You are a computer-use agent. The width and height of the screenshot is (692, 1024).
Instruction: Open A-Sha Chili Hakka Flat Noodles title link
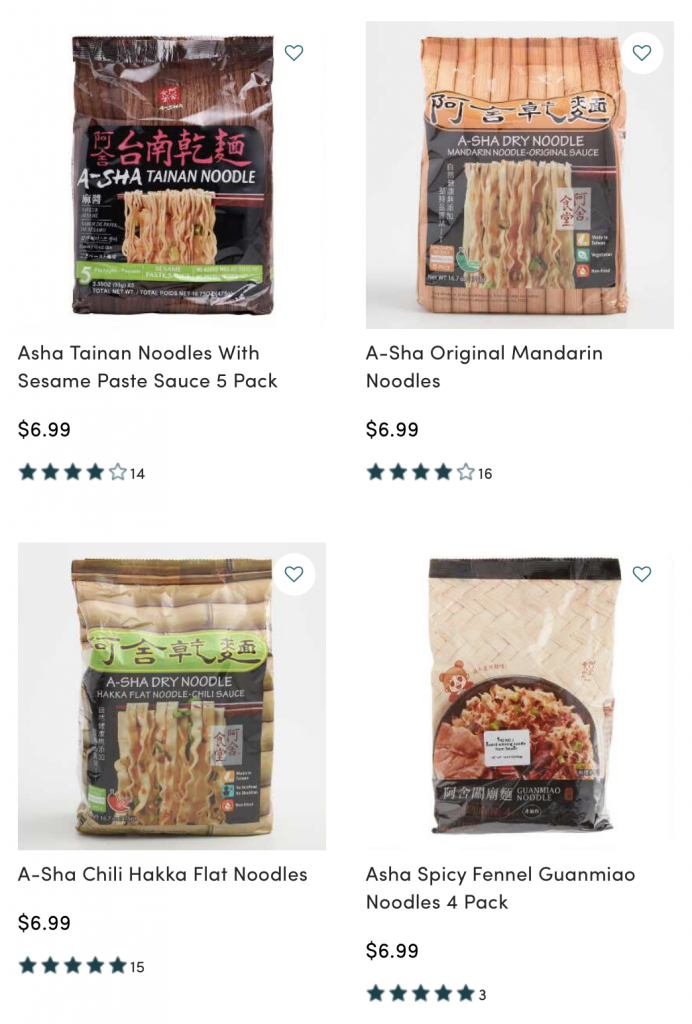[x=163, y=874]
